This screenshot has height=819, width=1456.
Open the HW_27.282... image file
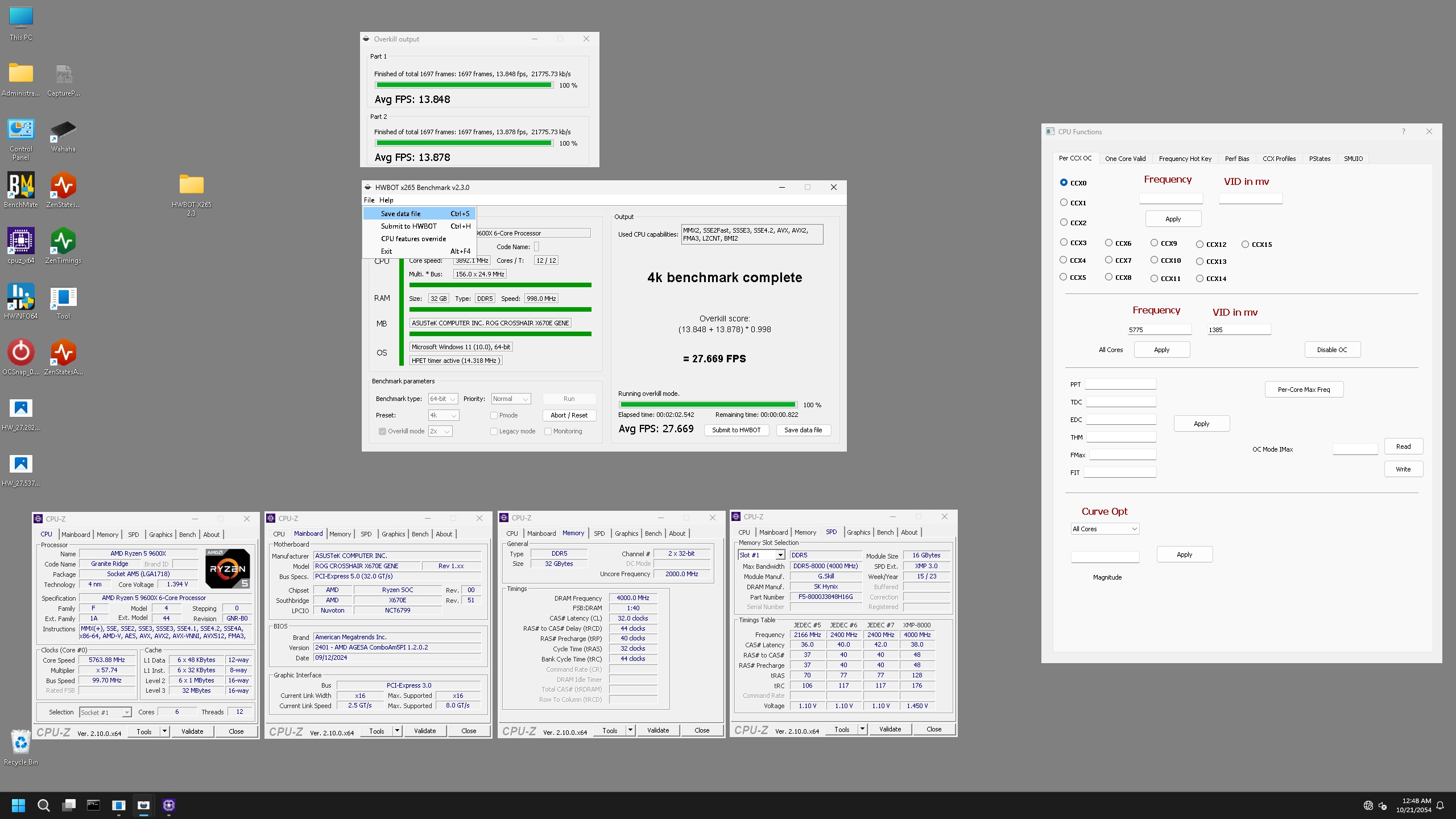tap(21, 413)
